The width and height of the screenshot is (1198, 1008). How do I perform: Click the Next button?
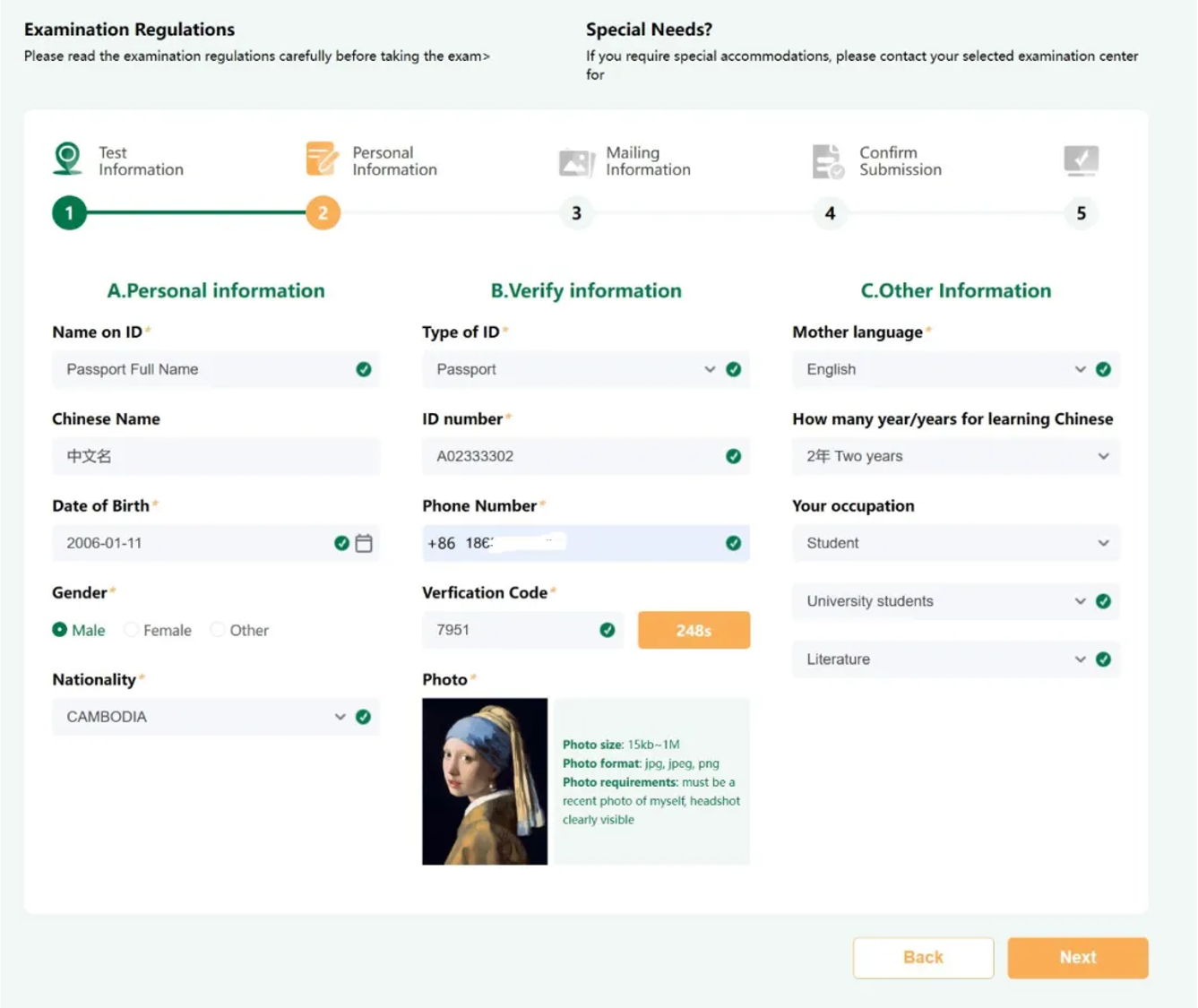pos(1077,957)
